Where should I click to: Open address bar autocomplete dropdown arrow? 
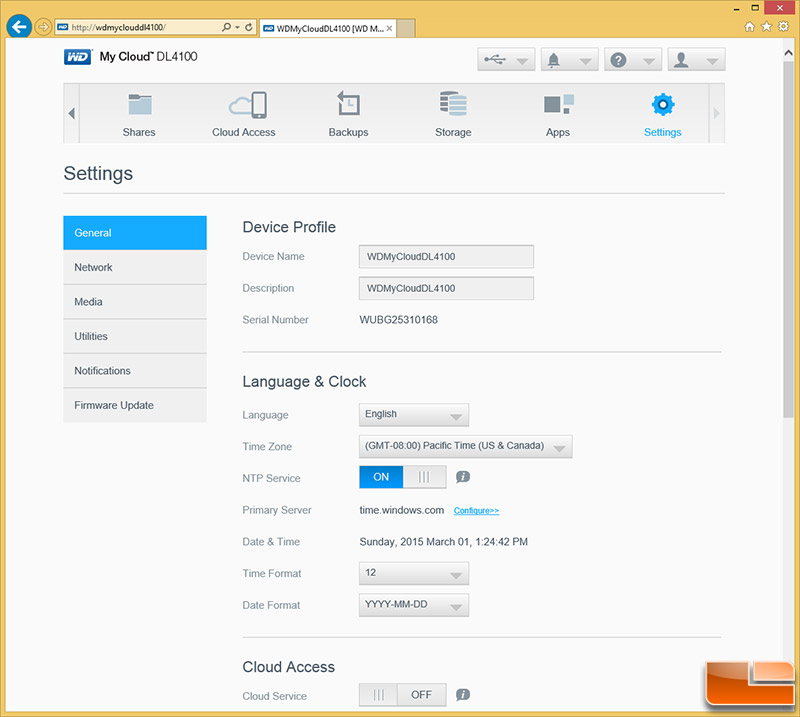238,27
